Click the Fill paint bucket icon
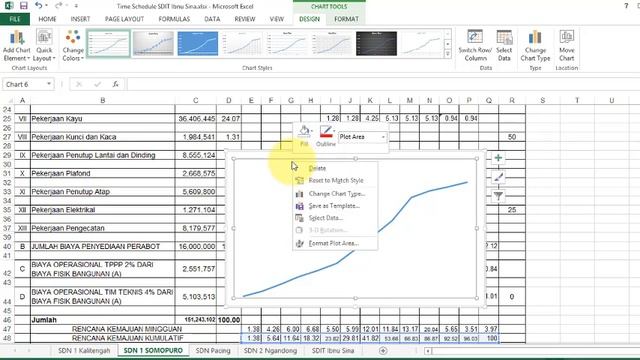The image size is (640, 360). coord(304,131)
